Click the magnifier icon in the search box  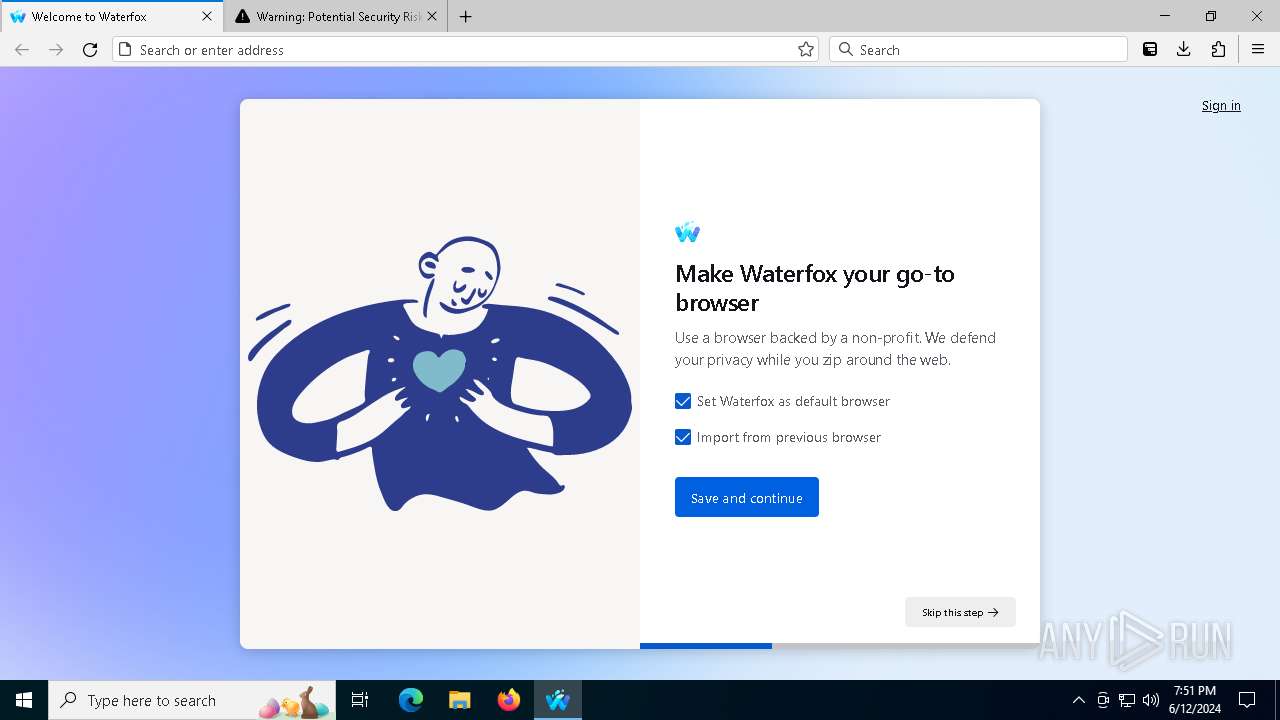(x=846, y=50)
